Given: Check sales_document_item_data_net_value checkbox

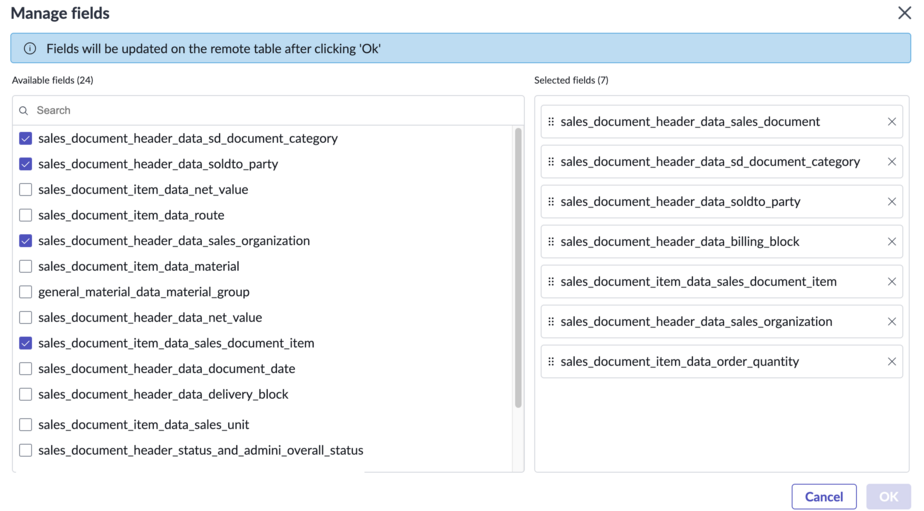Looking at the screenshot, I should pyautogui.click(x=25, y=189).
